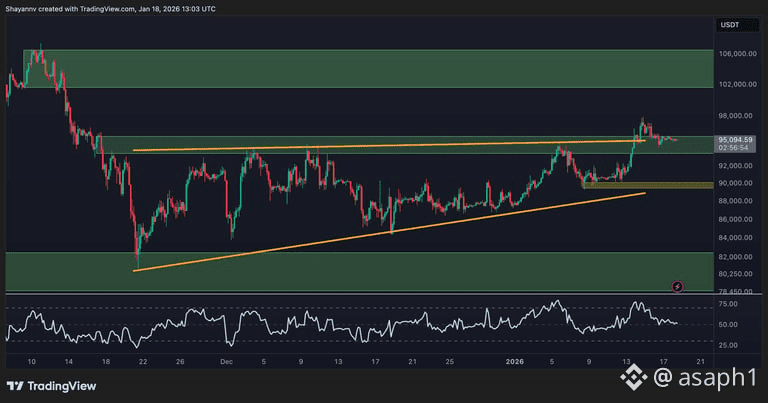This screenshot has width=768, height=403.
Task: Click the 88,000.00 price axis label
Action: tap(735, 201)
